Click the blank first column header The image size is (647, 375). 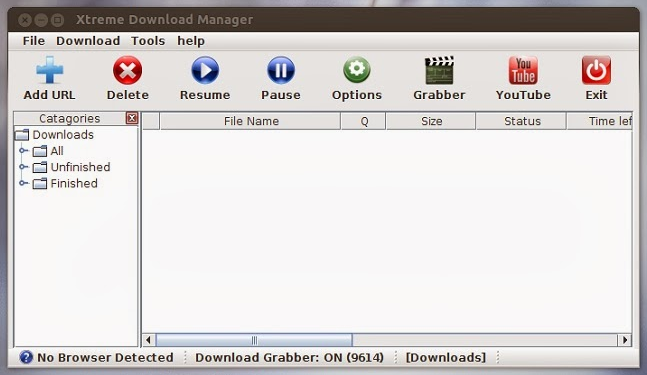tap(151, 121)
